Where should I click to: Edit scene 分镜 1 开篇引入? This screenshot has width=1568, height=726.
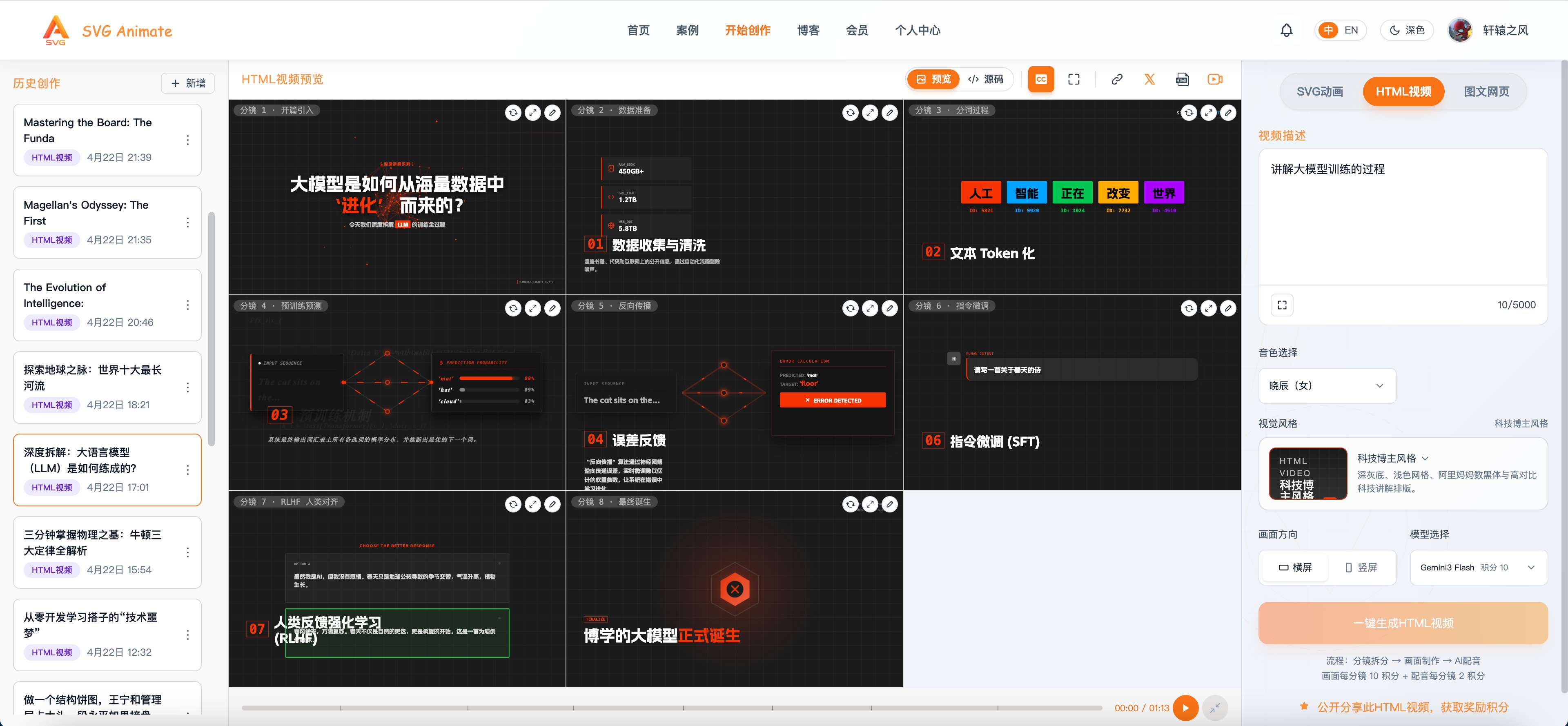[x=552, y=113]
